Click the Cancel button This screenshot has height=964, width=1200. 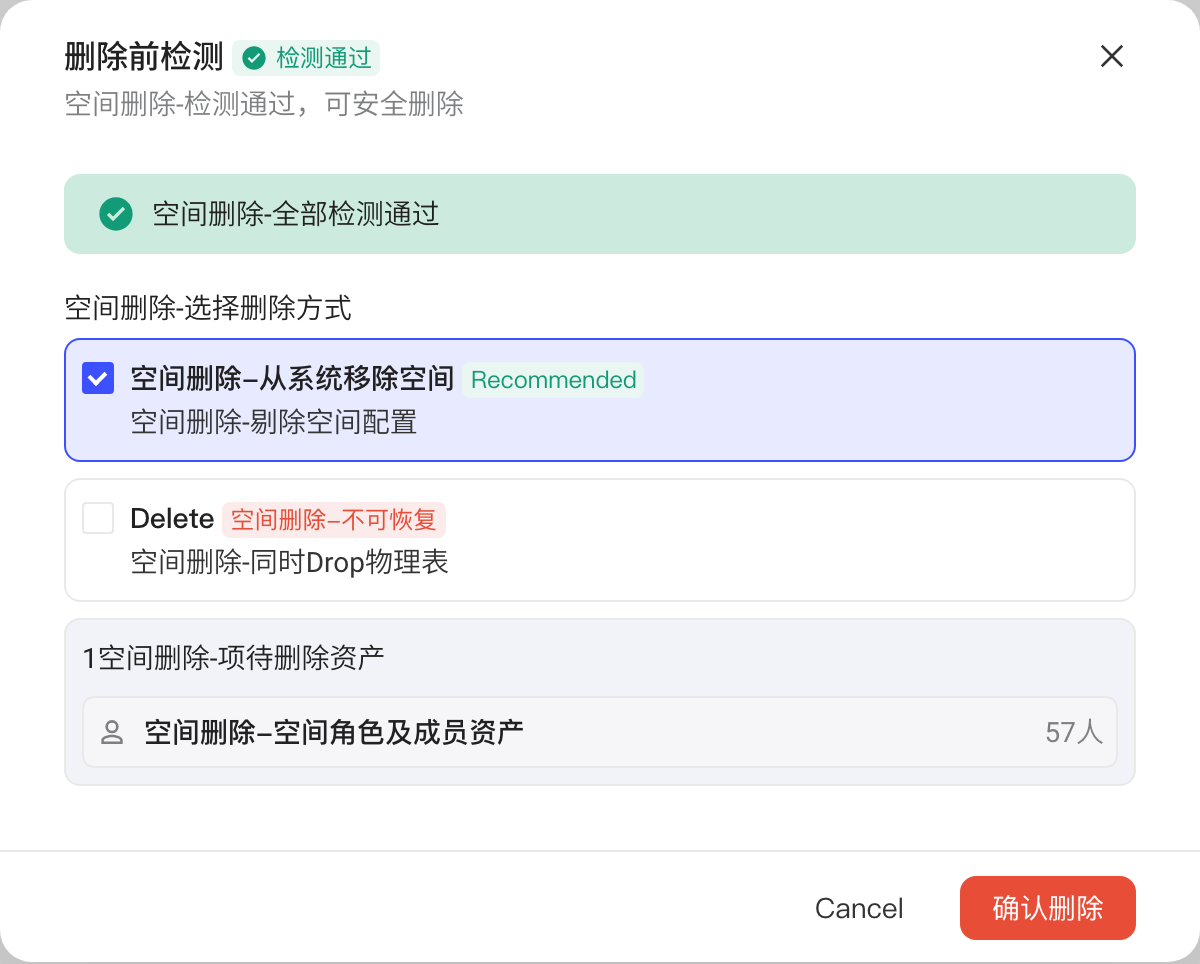click(859, 908)
